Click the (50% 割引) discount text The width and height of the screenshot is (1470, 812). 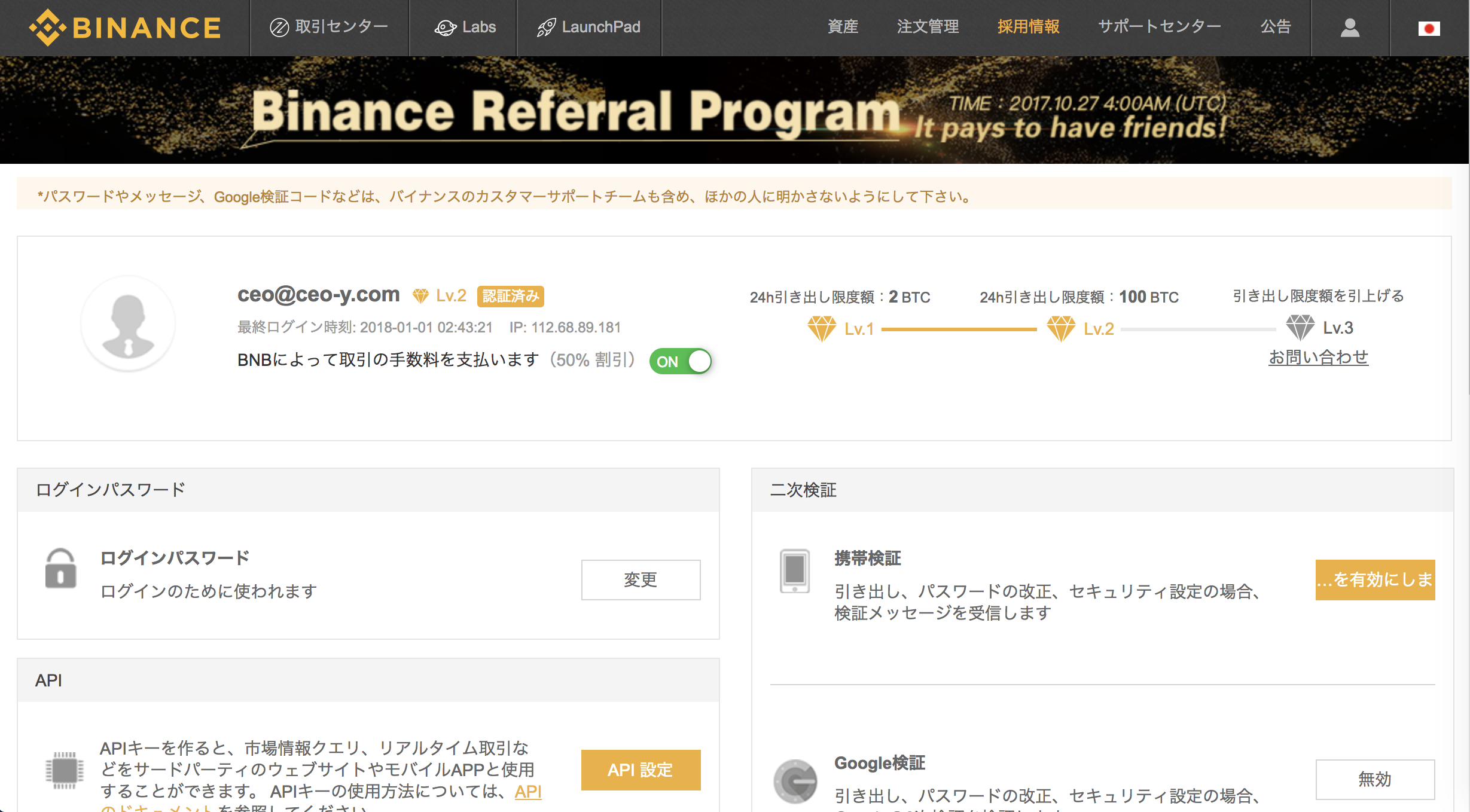[x=593, y=359]
